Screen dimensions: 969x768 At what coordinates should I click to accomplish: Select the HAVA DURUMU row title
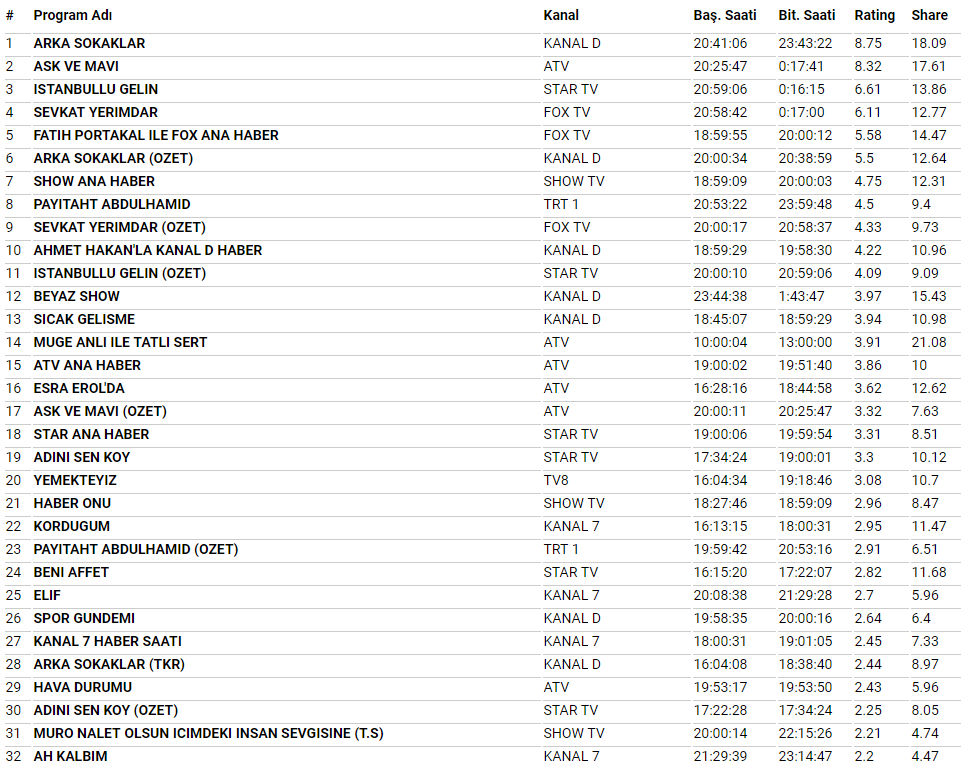click(x=82, y=687)
